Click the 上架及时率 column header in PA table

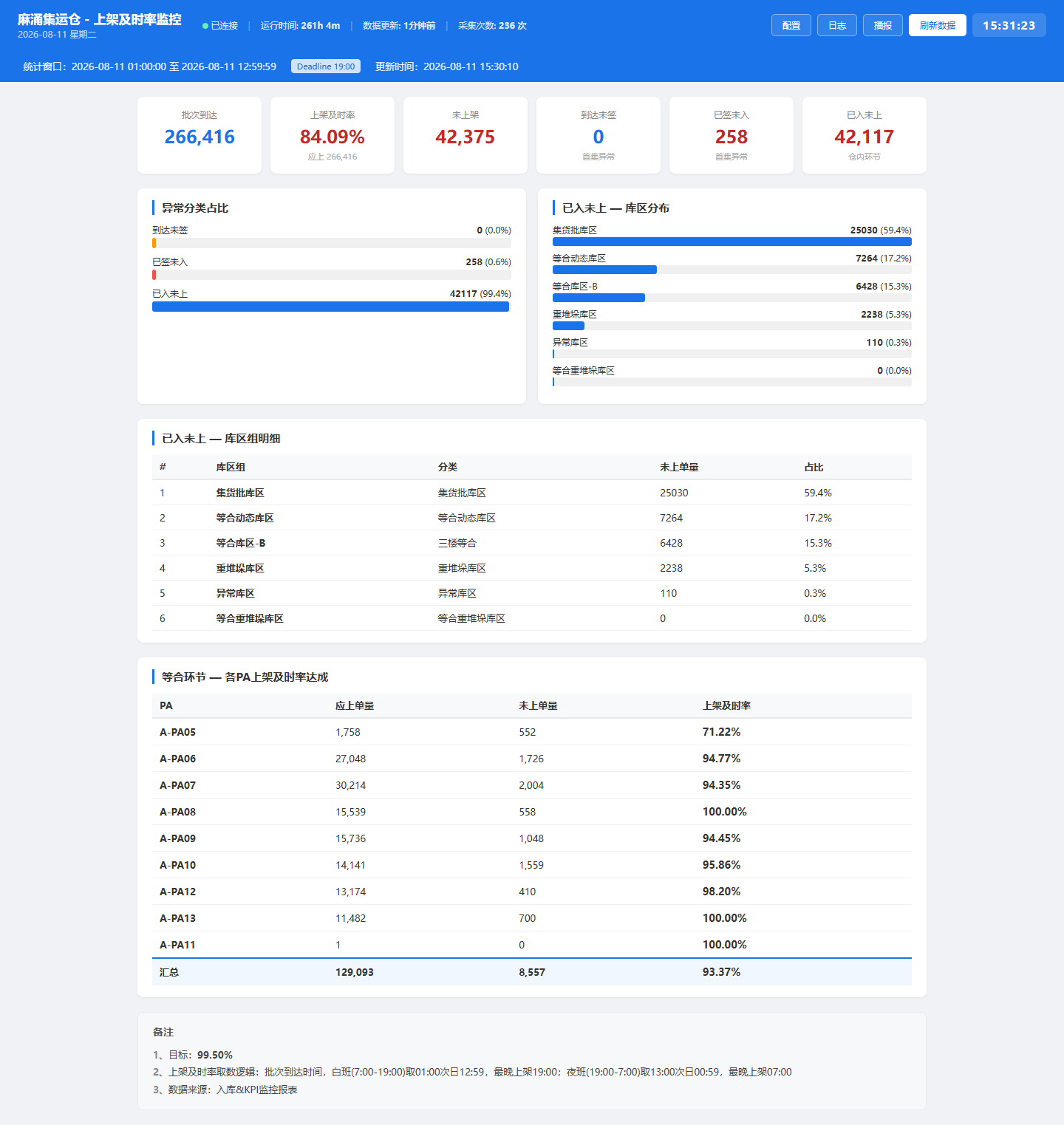(x=726, y=705)
